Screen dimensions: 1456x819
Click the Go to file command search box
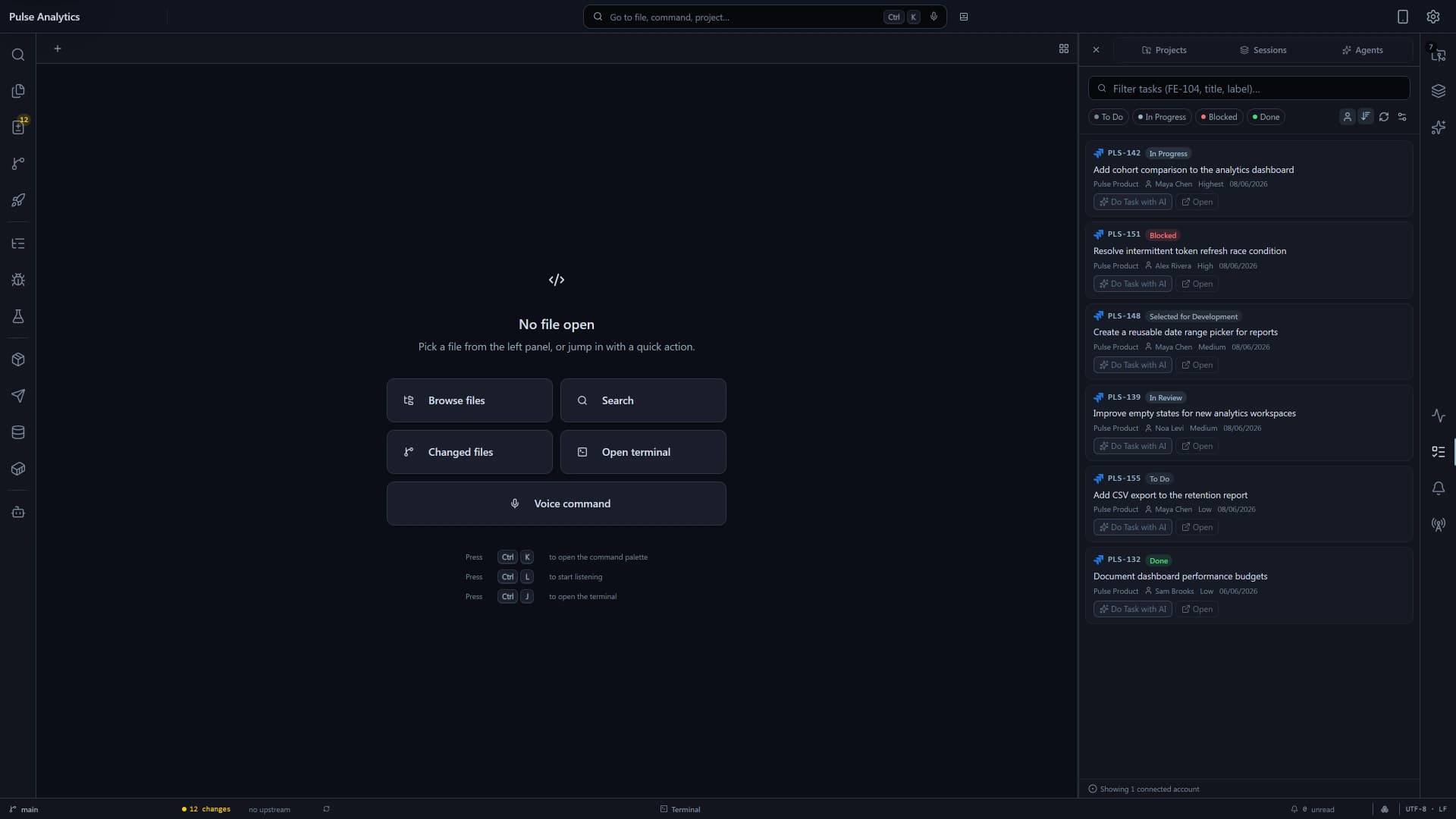pos(765,17)
